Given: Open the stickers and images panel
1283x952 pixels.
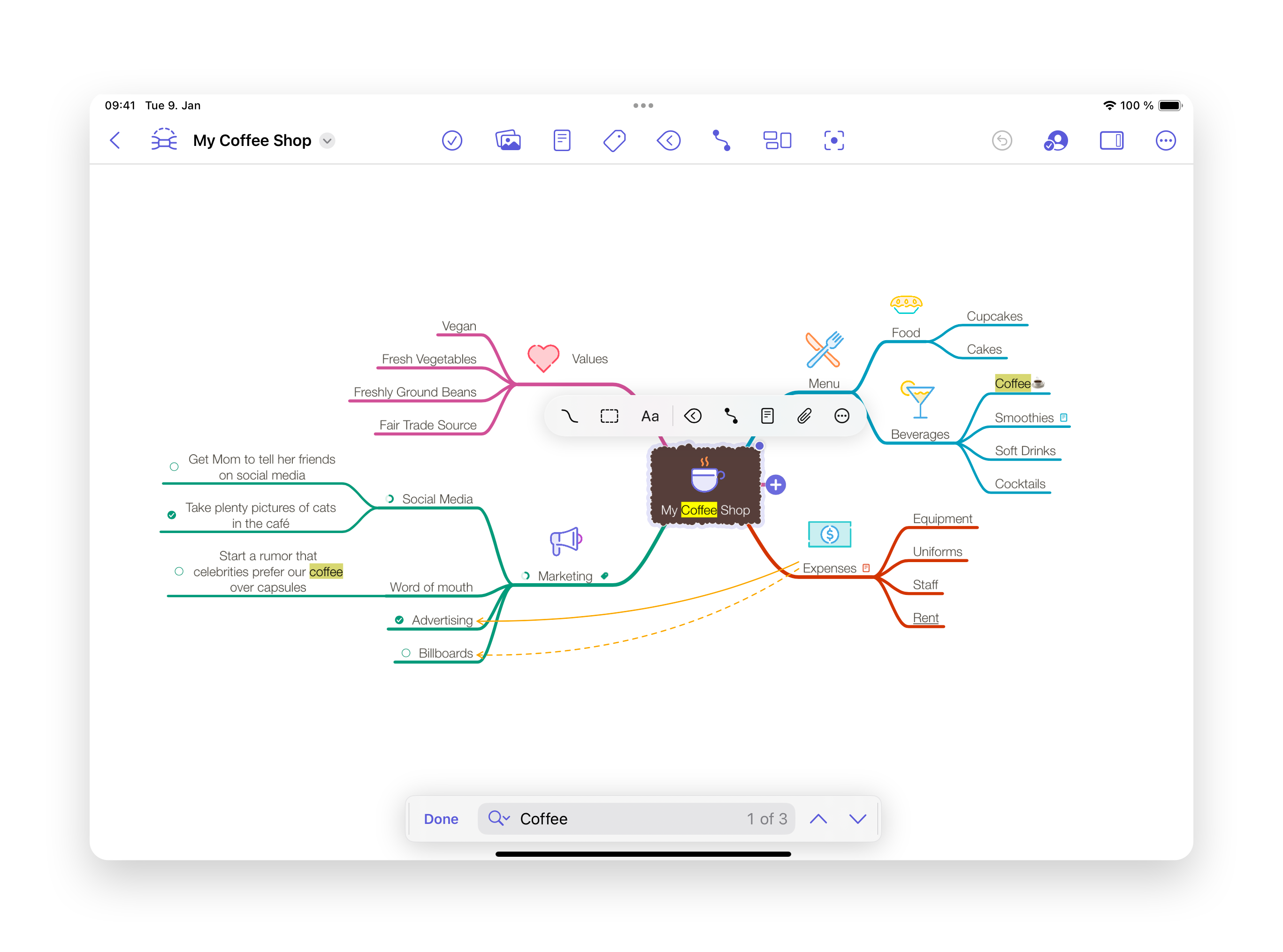Looking at the screenshot, I should (x=508, y=140).
